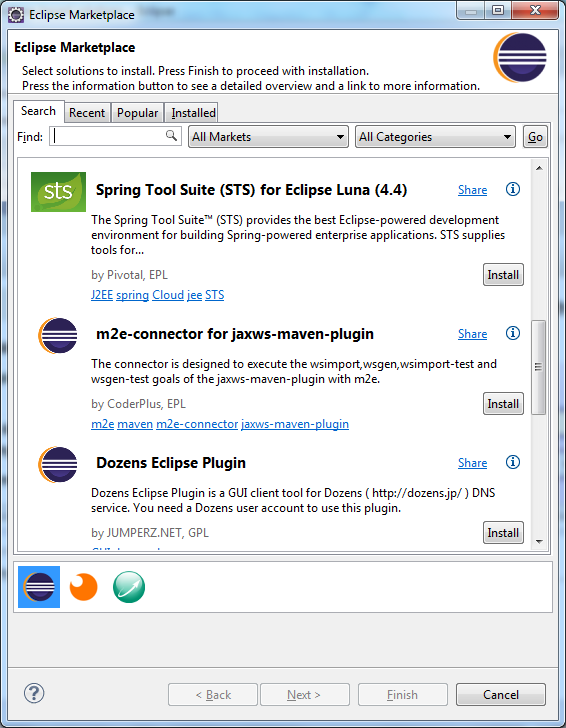Click the Go button
Viewport: 566px width, 728px height.
click(535, 137)
